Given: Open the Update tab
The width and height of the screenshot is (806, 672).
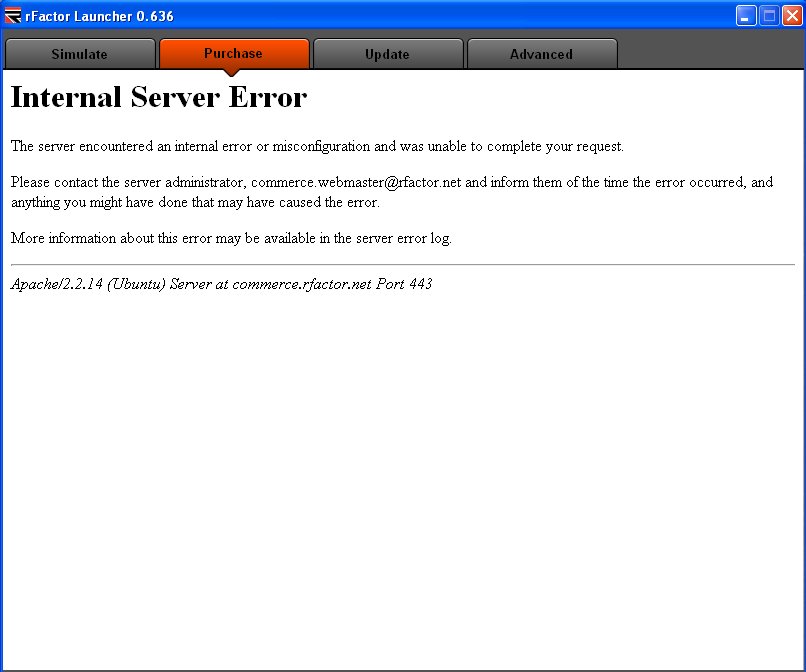Looking at the screenshot, I should [388, 54].
